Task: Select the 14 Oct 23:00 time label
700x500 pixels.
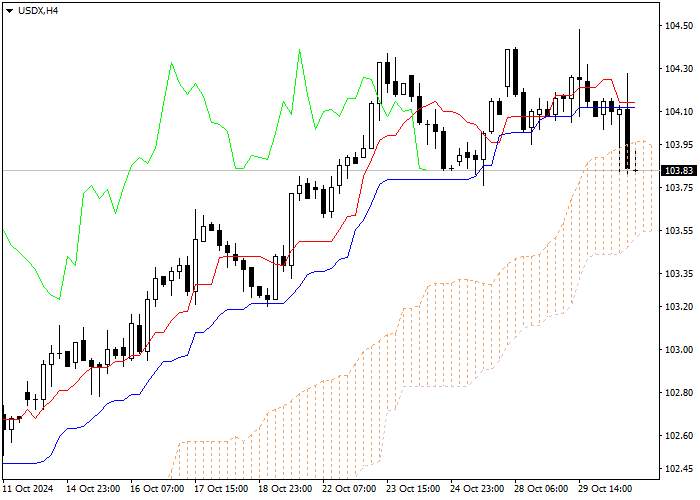Action: pos(93,489)
